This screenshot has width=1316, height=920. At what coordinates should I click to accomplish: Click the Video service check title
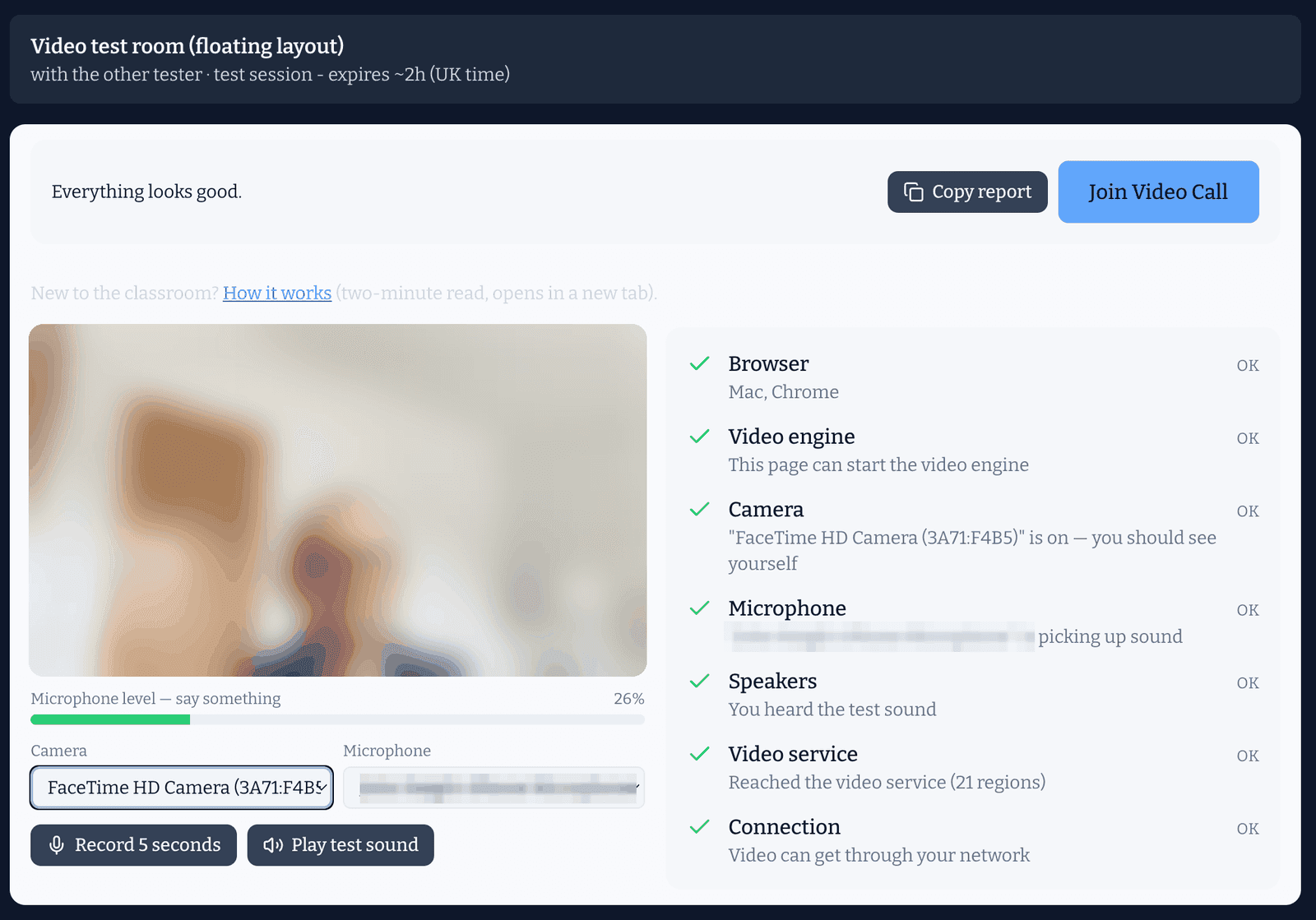pyautogui.click(x=793, y=754)
